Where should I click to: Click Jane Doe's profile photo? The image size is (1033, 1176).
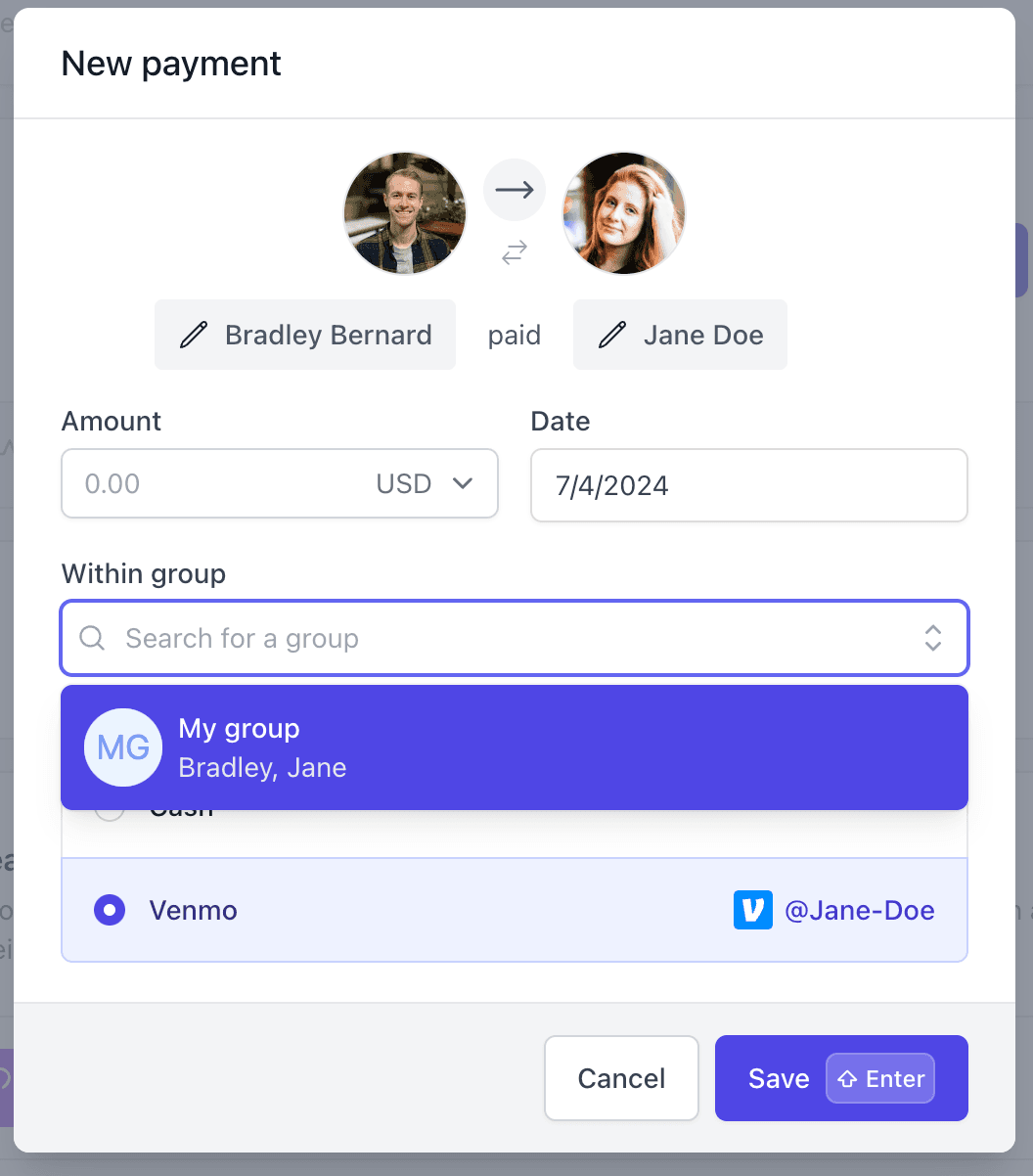point(624,213)
